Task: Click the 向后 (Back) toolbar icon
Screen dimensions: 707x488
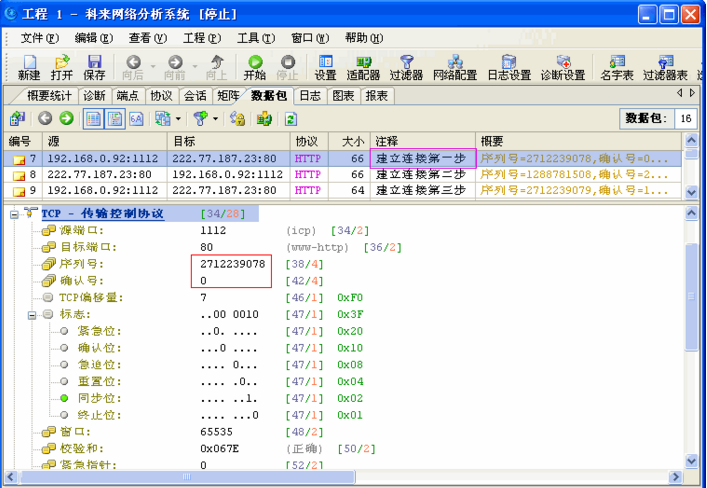Action: click(133, 68)
